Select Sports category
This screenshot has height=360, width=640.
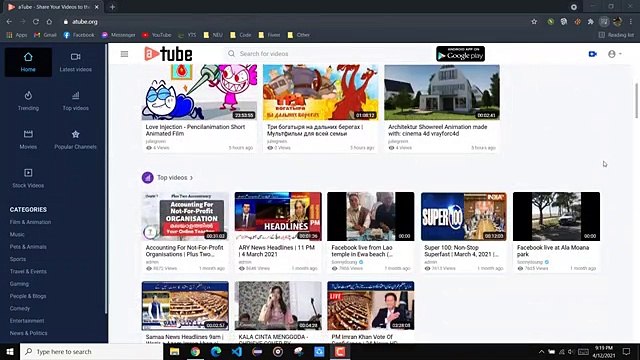tap(18, 259)
